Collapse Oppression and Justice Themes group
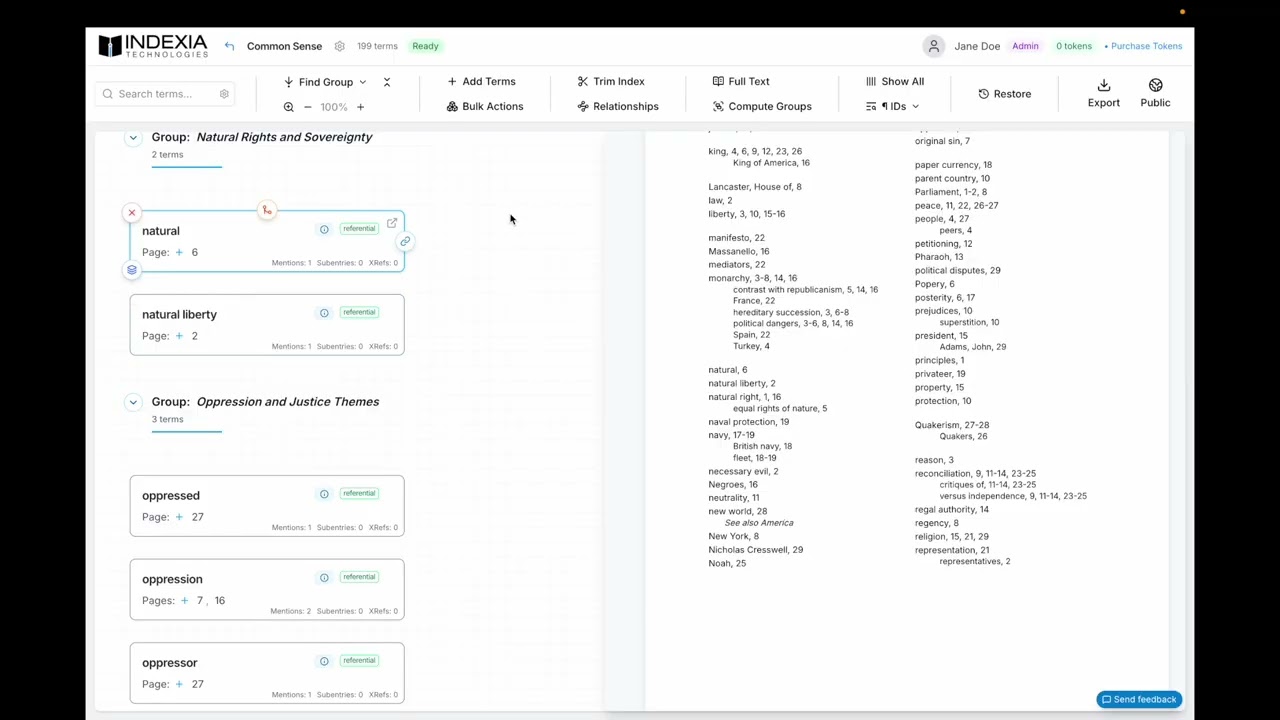Viewport: 1280px width, 720px height. point(133,402)
